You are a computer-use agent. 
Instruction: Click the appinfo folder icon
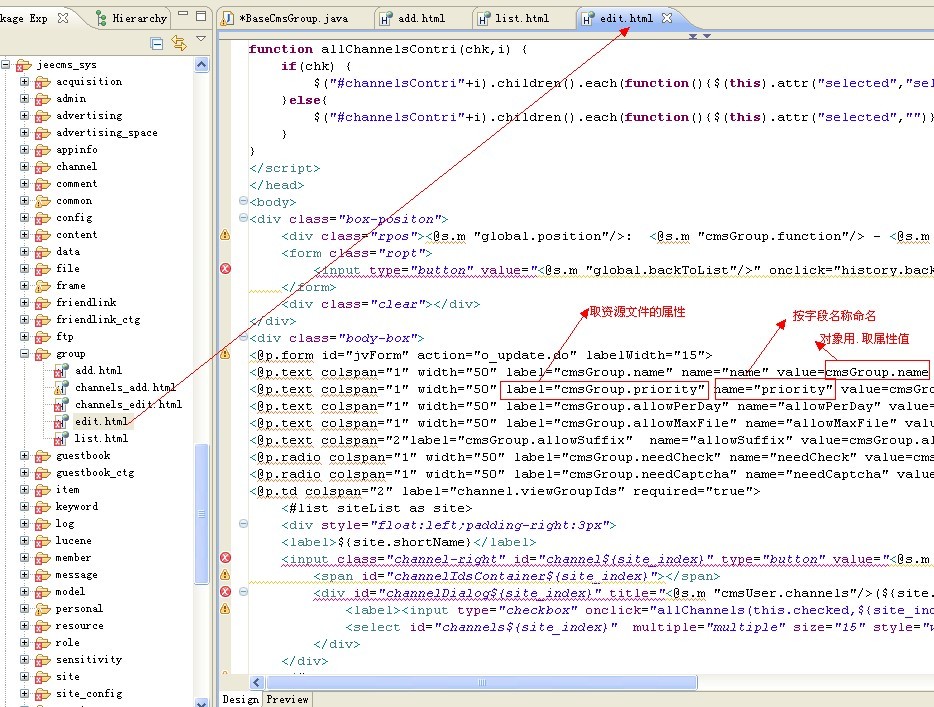point(42,150)
